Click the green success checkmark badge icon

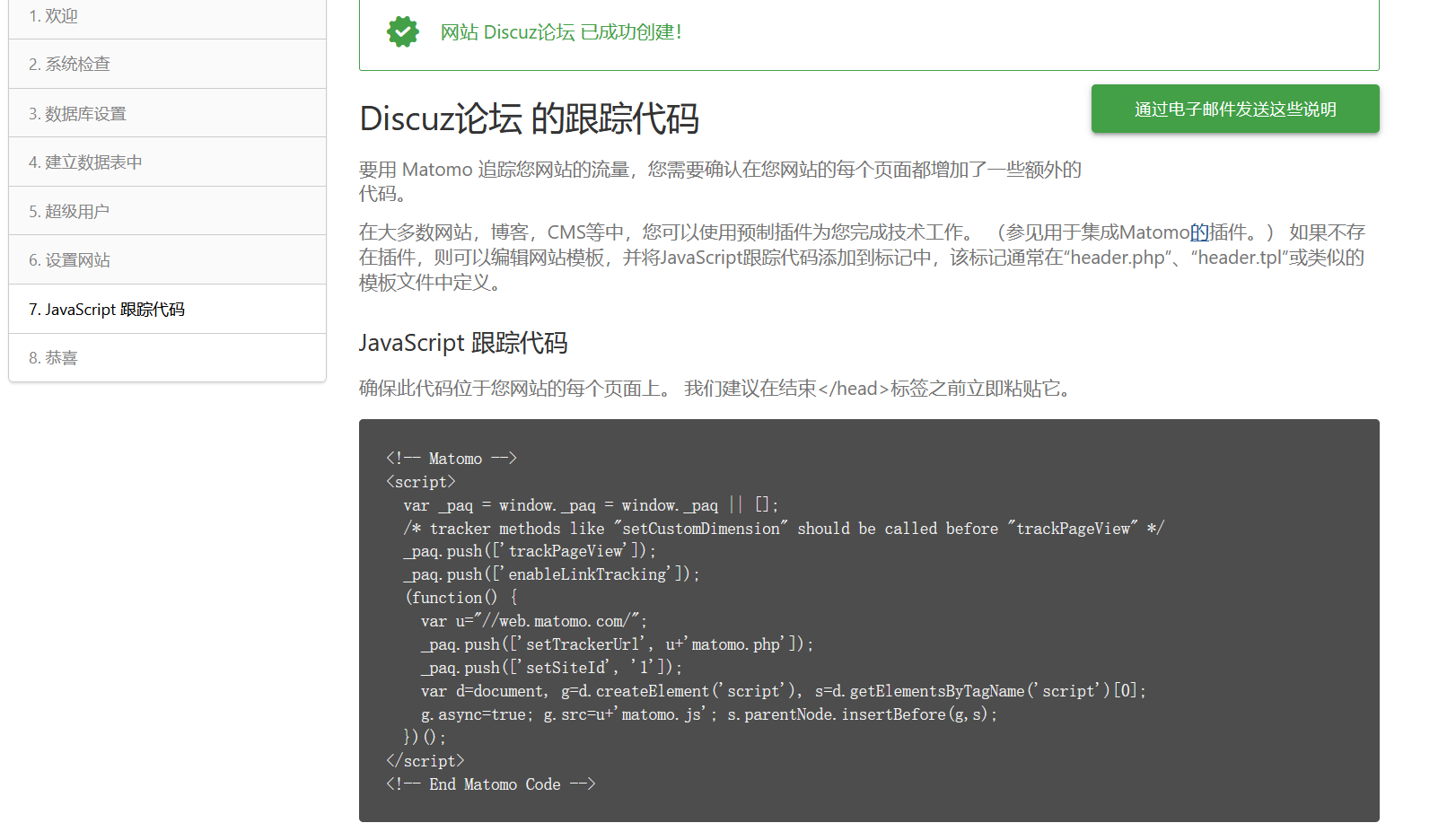(403, 31)
